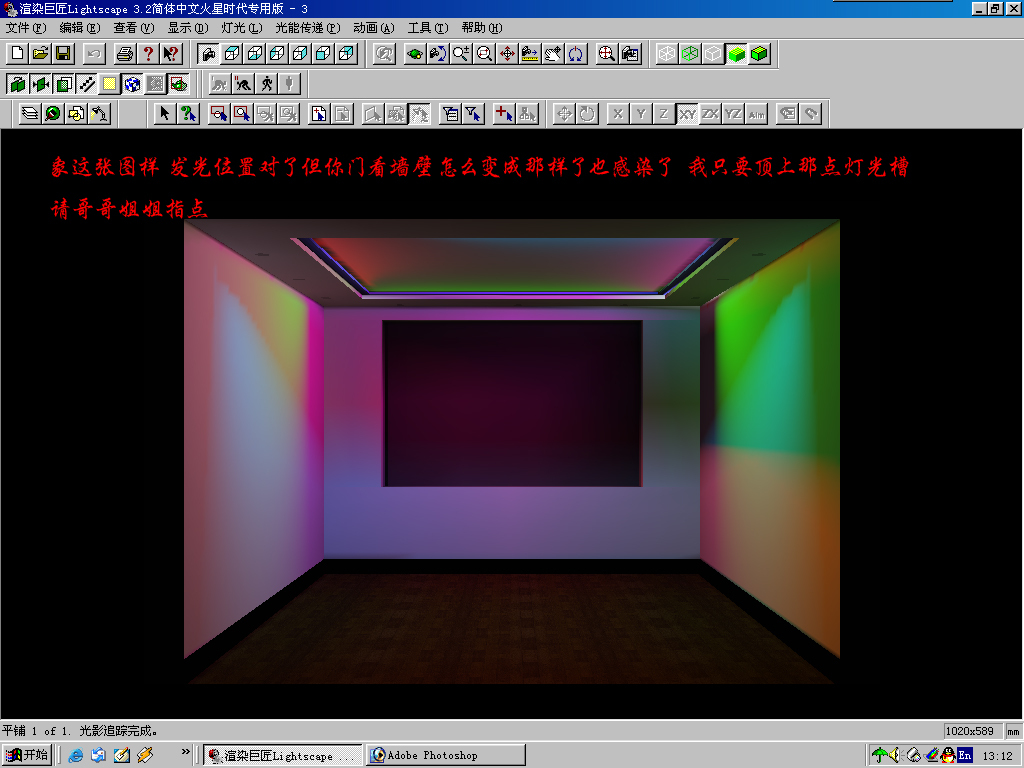
Task: Click the En language indicator in tray
Action: (965, 756)
